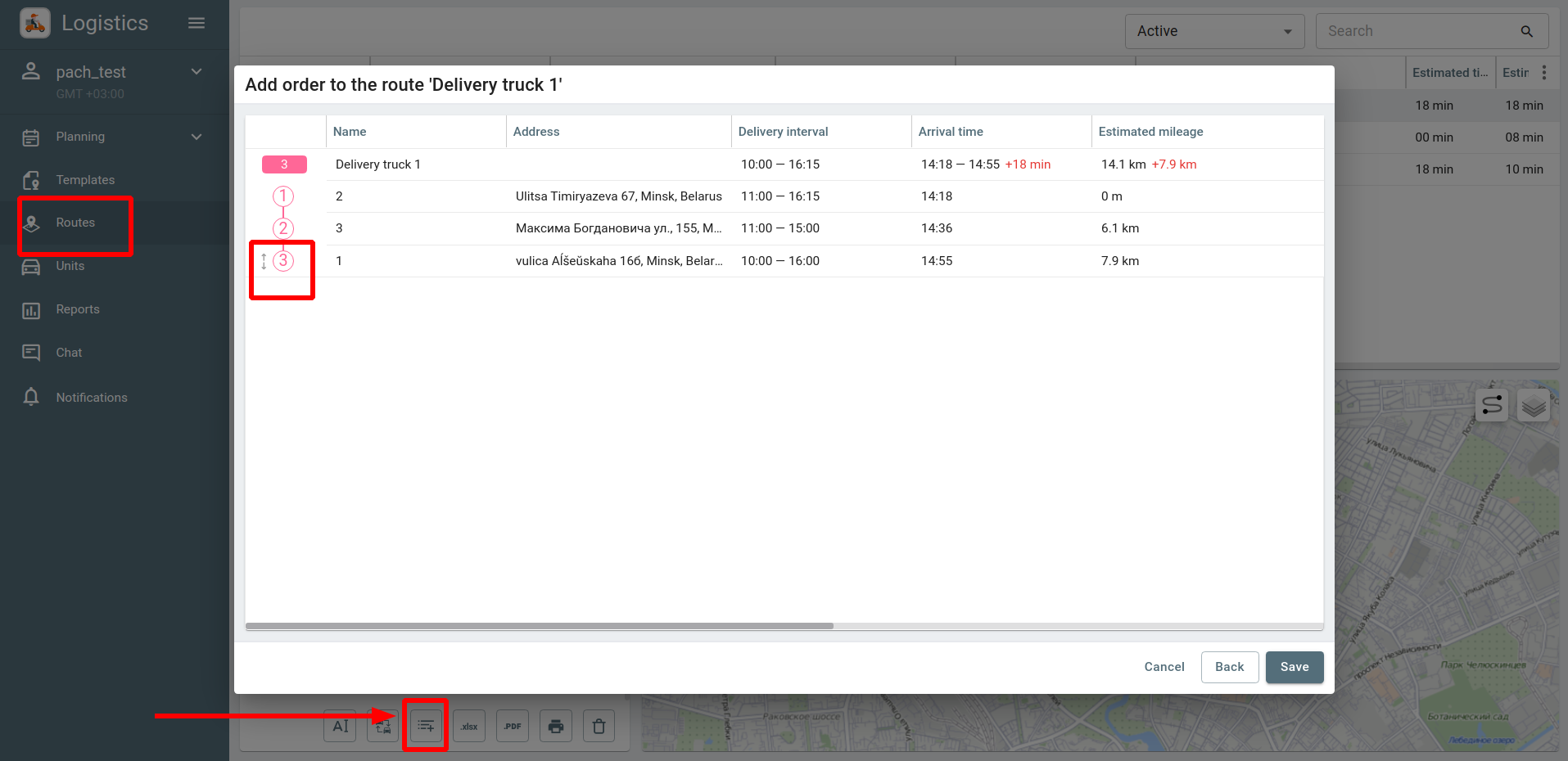Click the drag handle arrow beside stop 3
This screenshot has height=761, width=1568.
click(x=264, y=261)
